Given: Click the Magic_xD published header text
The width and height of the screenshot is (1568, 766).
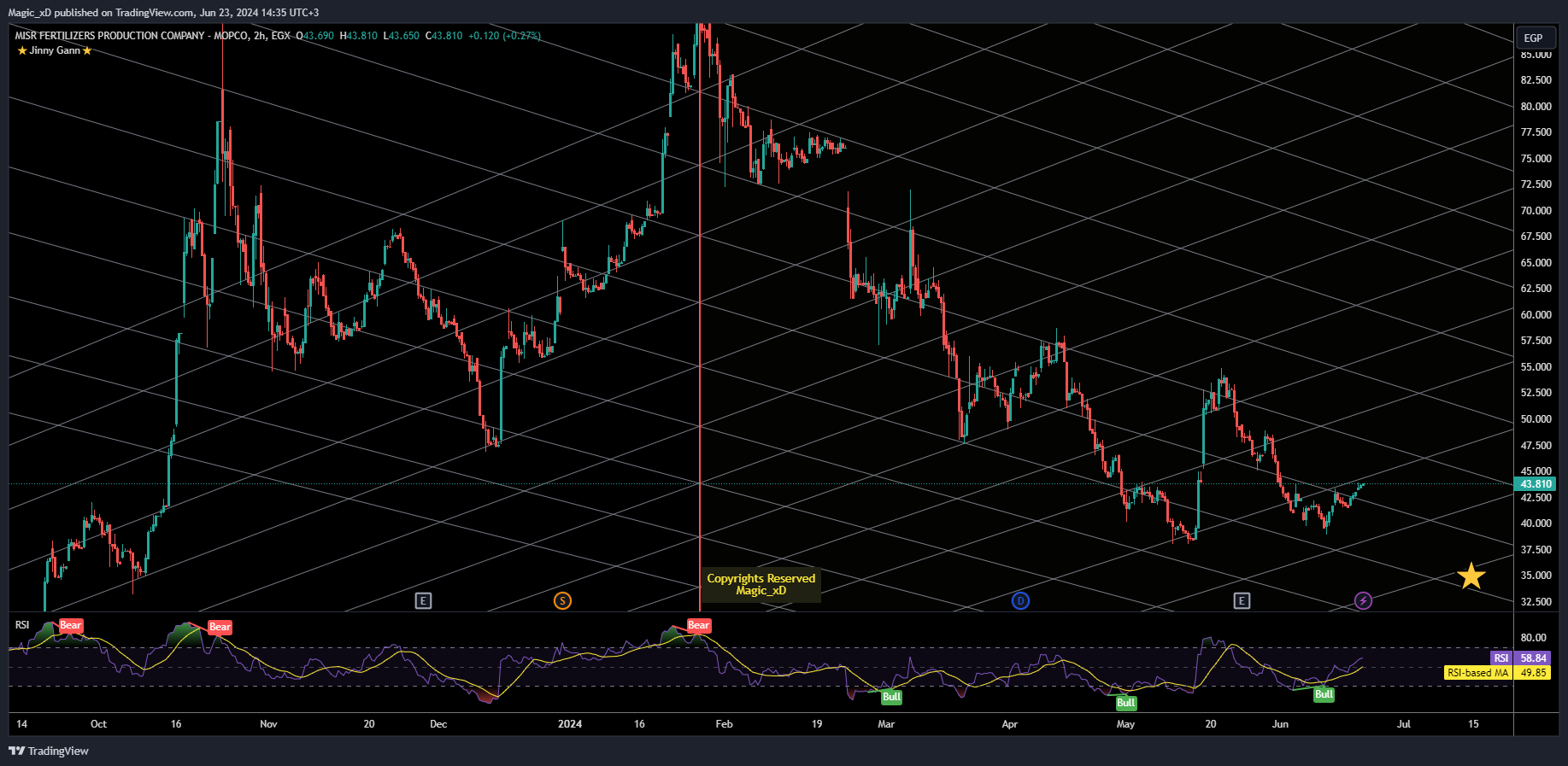Looking at the screenshot, I should pyautogui.click(x=163, y=13).
